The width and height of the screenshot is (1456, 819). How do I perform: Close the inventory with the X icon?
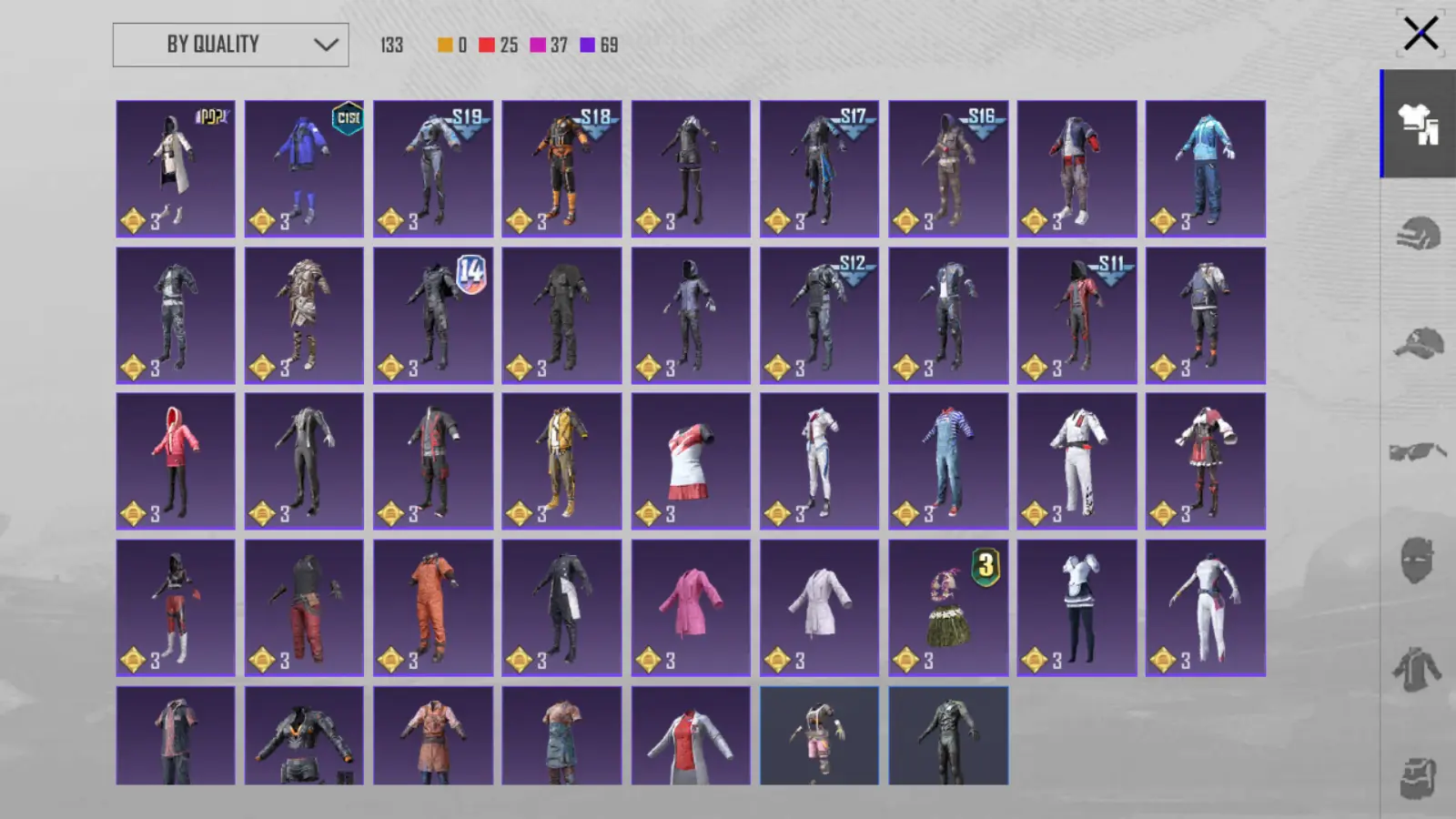(x=1421, y=34)
